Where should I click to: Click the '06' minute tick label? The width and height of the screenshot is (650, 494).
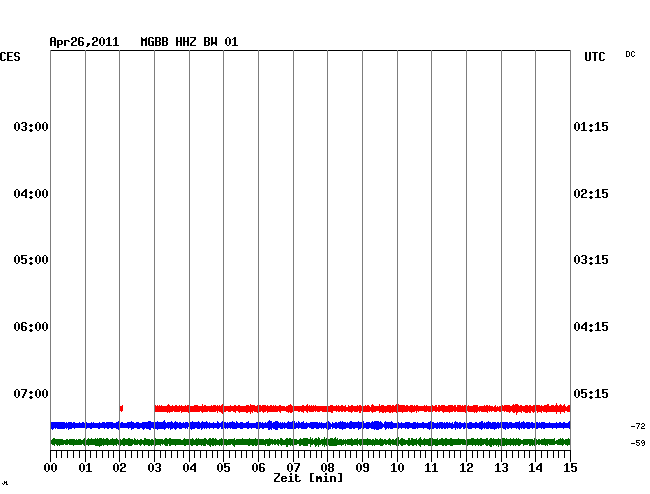[258, 467]
